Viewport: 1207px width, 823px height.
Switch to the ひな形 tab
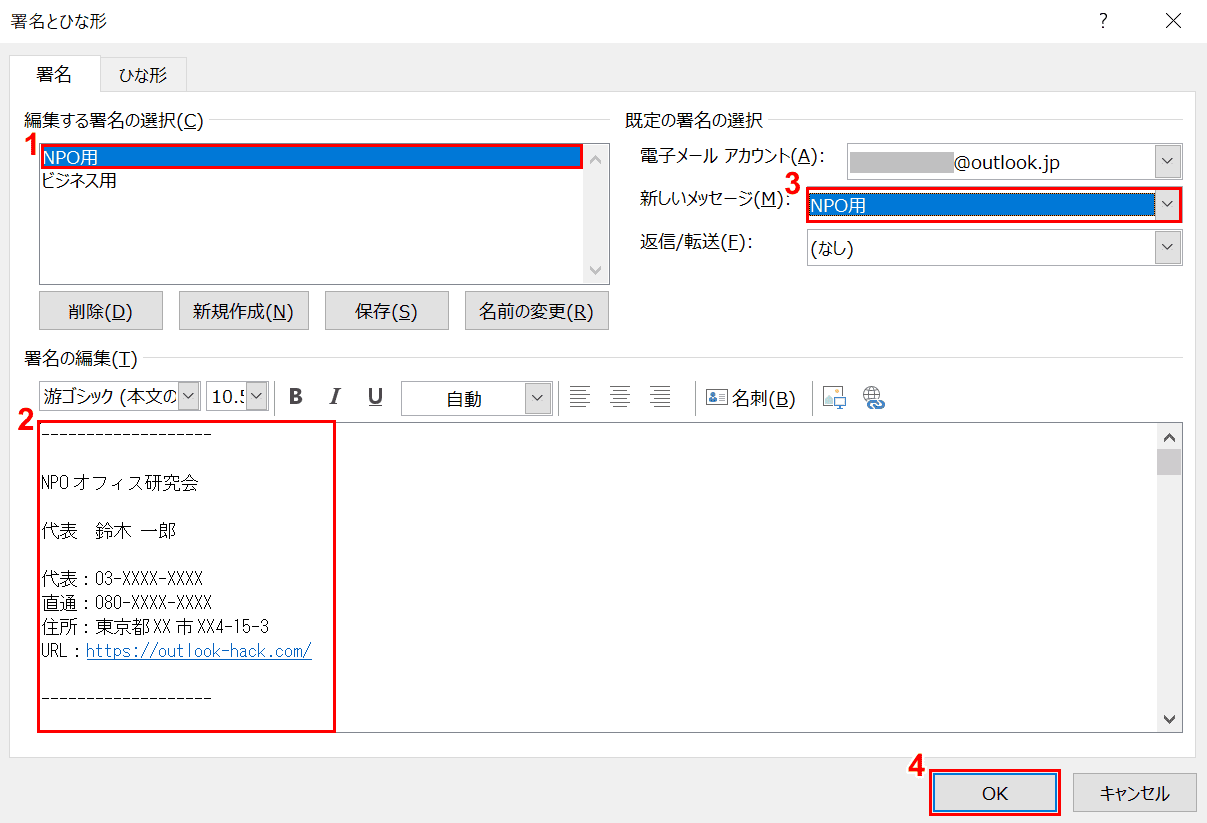point(143,74)
